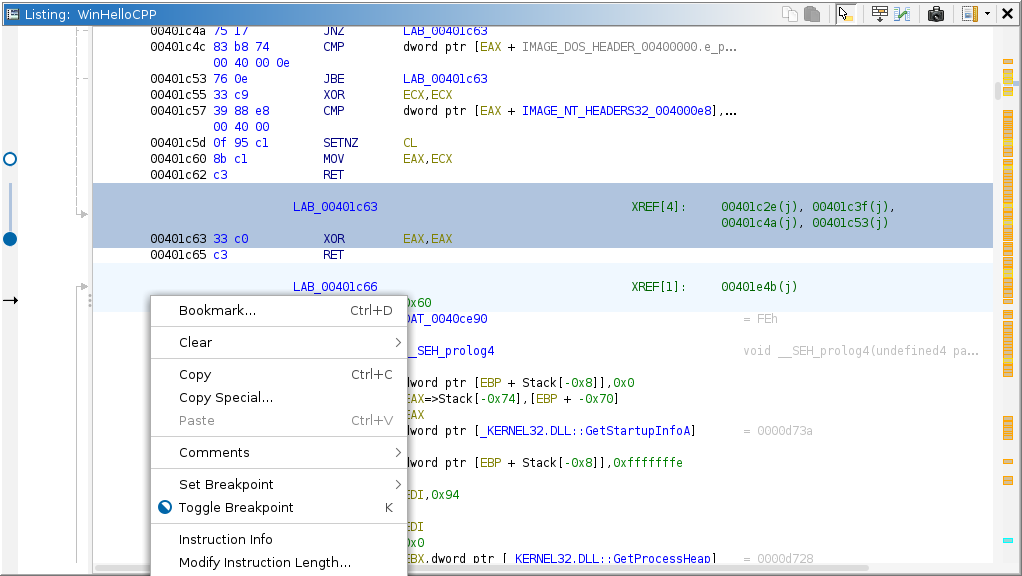Click the overview margin display icon
This screenshot has width=1022, height=576.
point(968,14)
